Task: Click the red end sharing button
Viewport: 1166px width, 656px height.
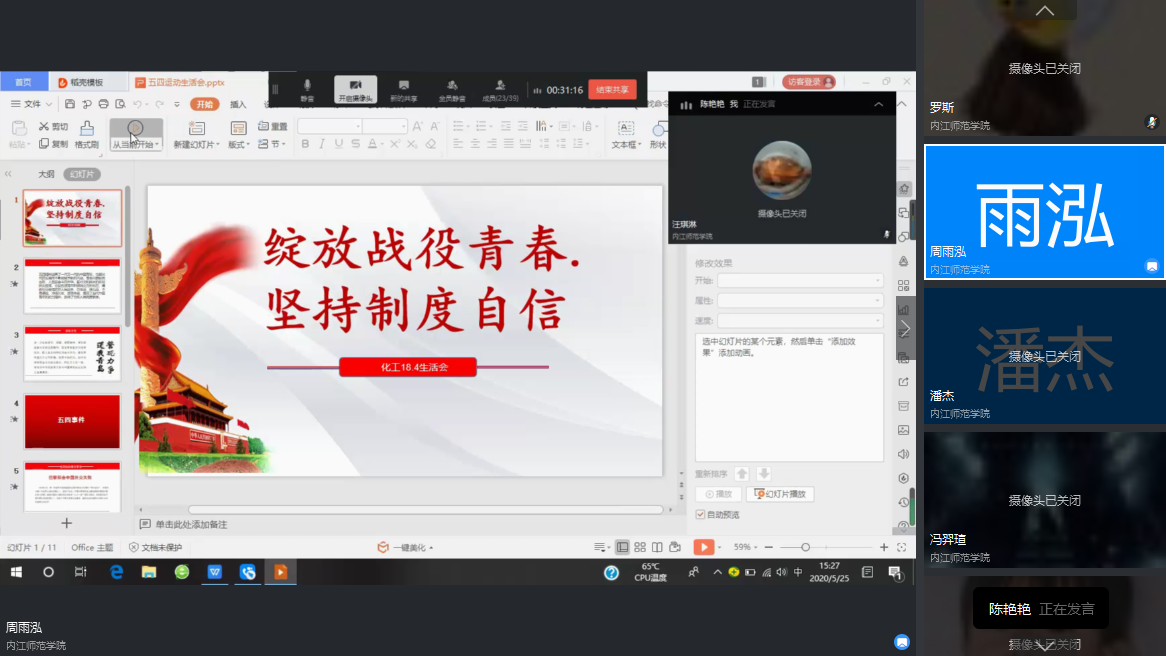Action: tap(612, 89)
